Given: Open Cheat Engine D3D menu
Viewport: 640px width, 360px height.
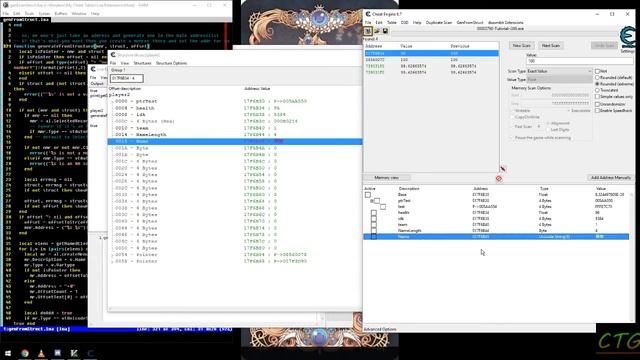Looking at the screenshot, I should click(404, 22).
